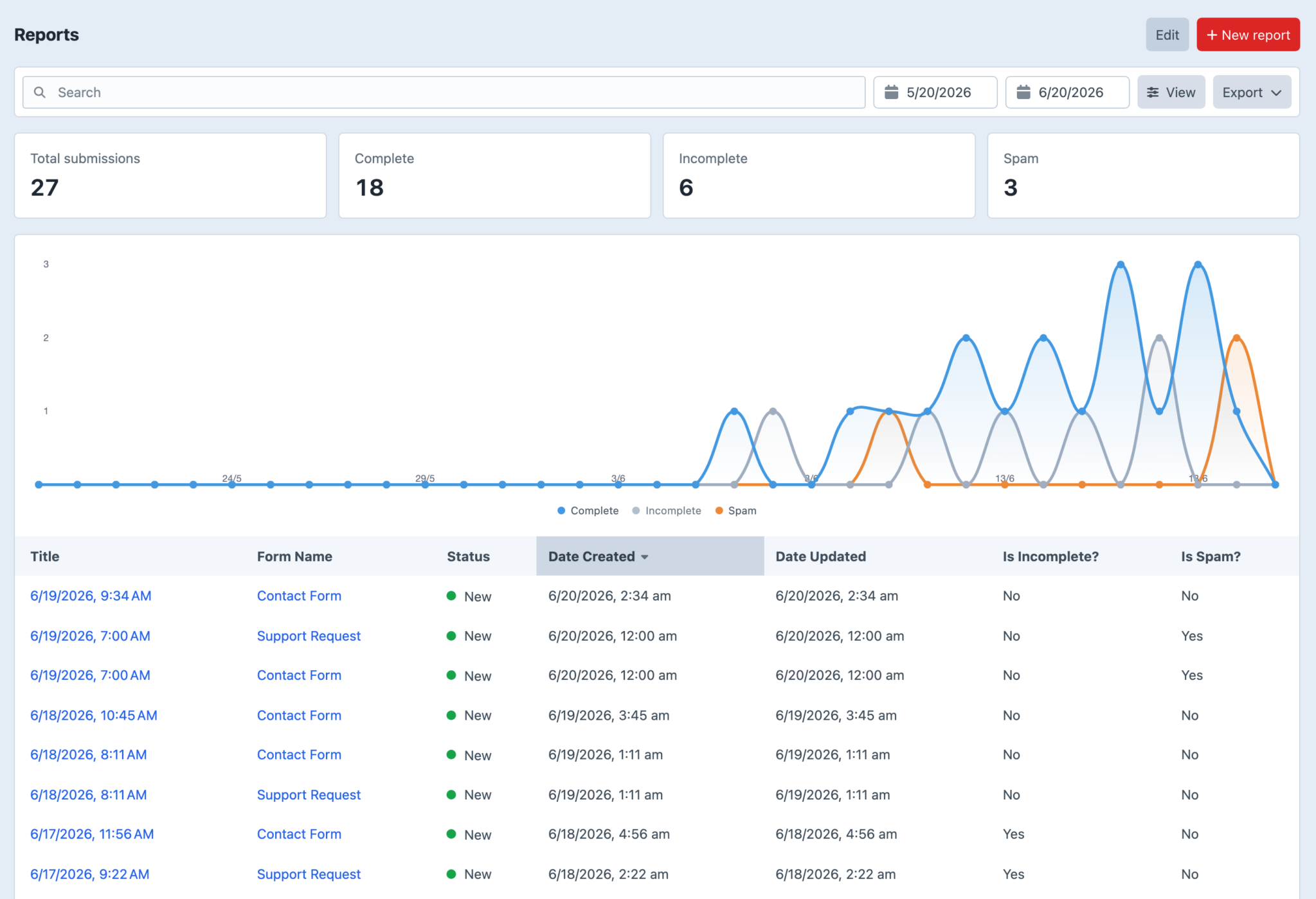Click the plus icon in New report

coord(1212,35)
